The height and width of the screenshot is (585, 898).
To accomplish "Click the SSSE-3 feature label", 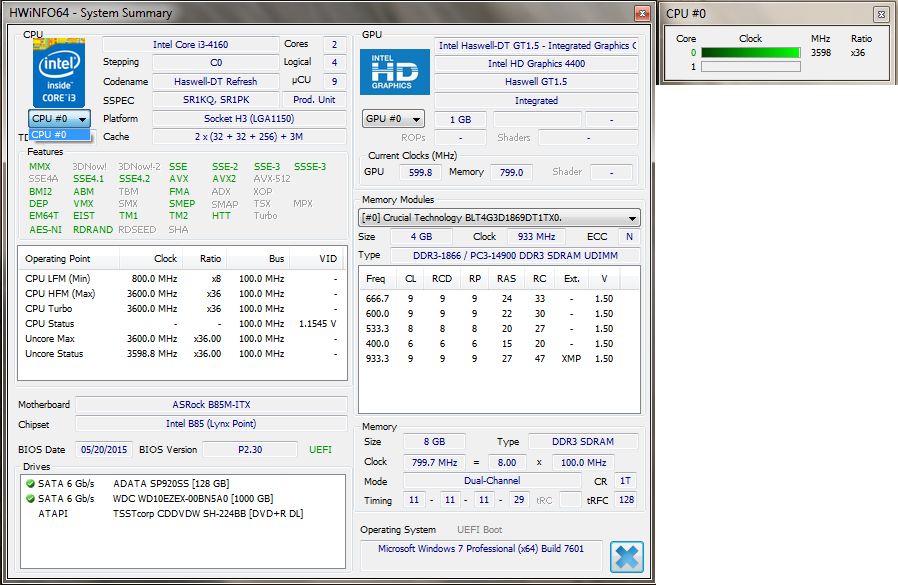I will 310,167.
